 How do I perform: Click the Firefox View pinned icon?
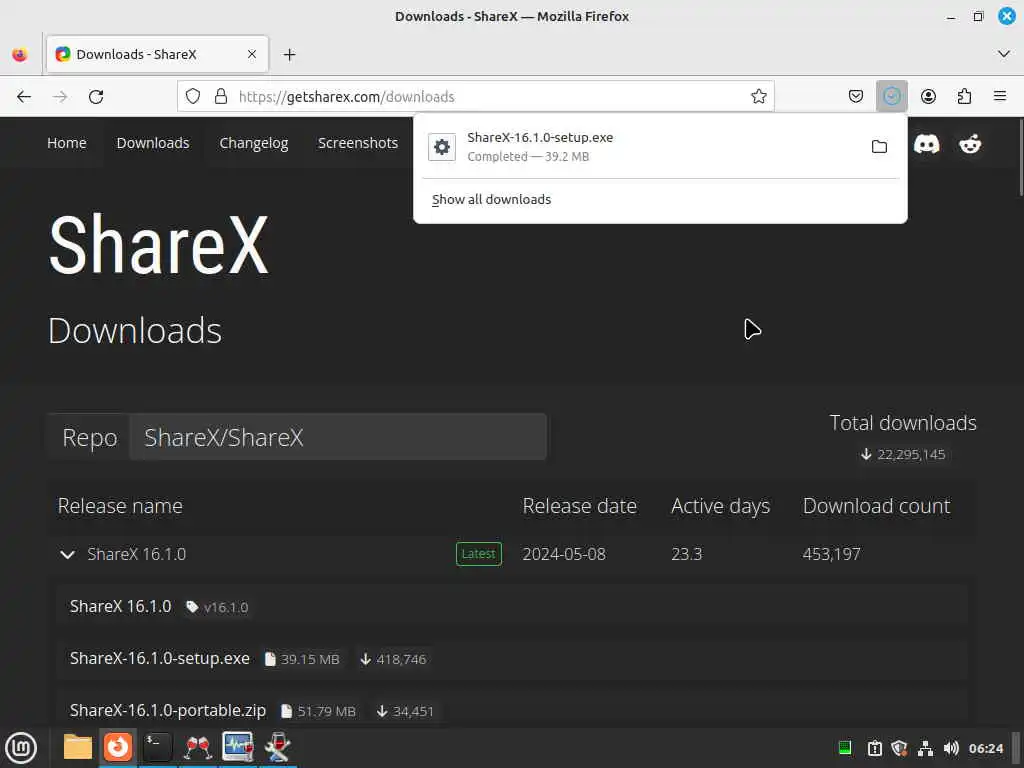[x=20, y=54]
